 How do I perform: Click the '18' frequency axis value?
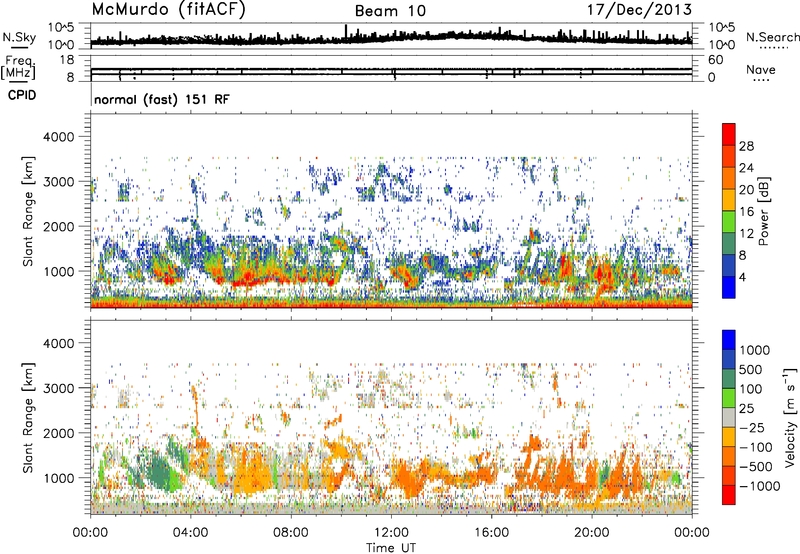tap(67, 60)
